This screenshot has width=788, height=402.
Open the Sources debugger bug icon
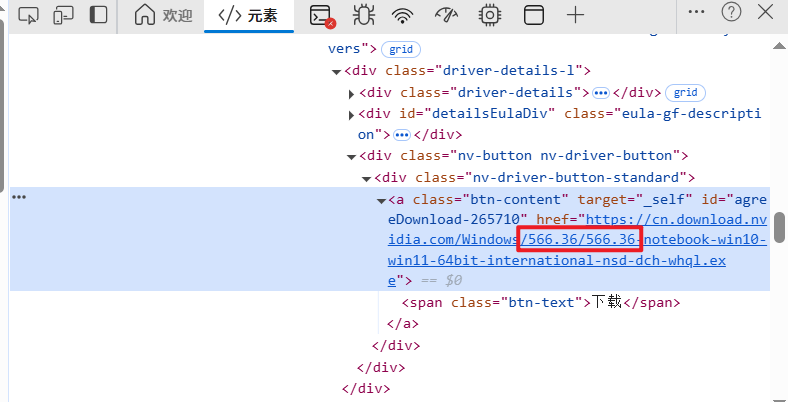pyautogui.click(x=364, y=15)
